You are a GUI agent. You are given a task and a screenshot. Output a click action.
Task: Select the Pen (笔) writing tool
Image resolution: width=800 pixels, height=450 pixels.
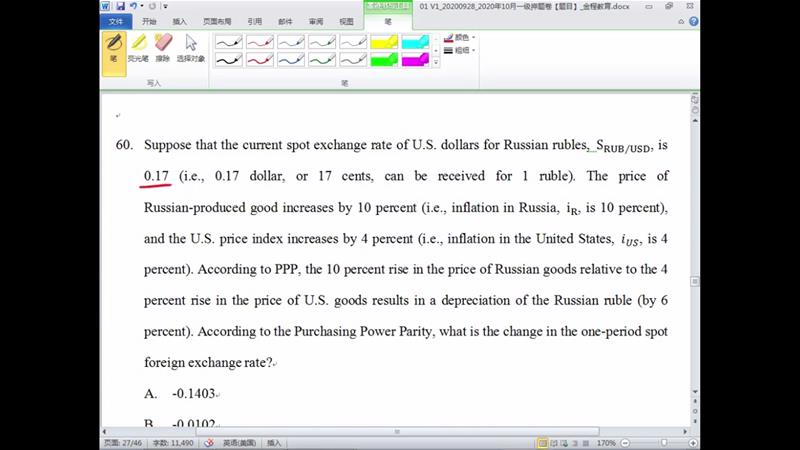click(x=113, y=47)
